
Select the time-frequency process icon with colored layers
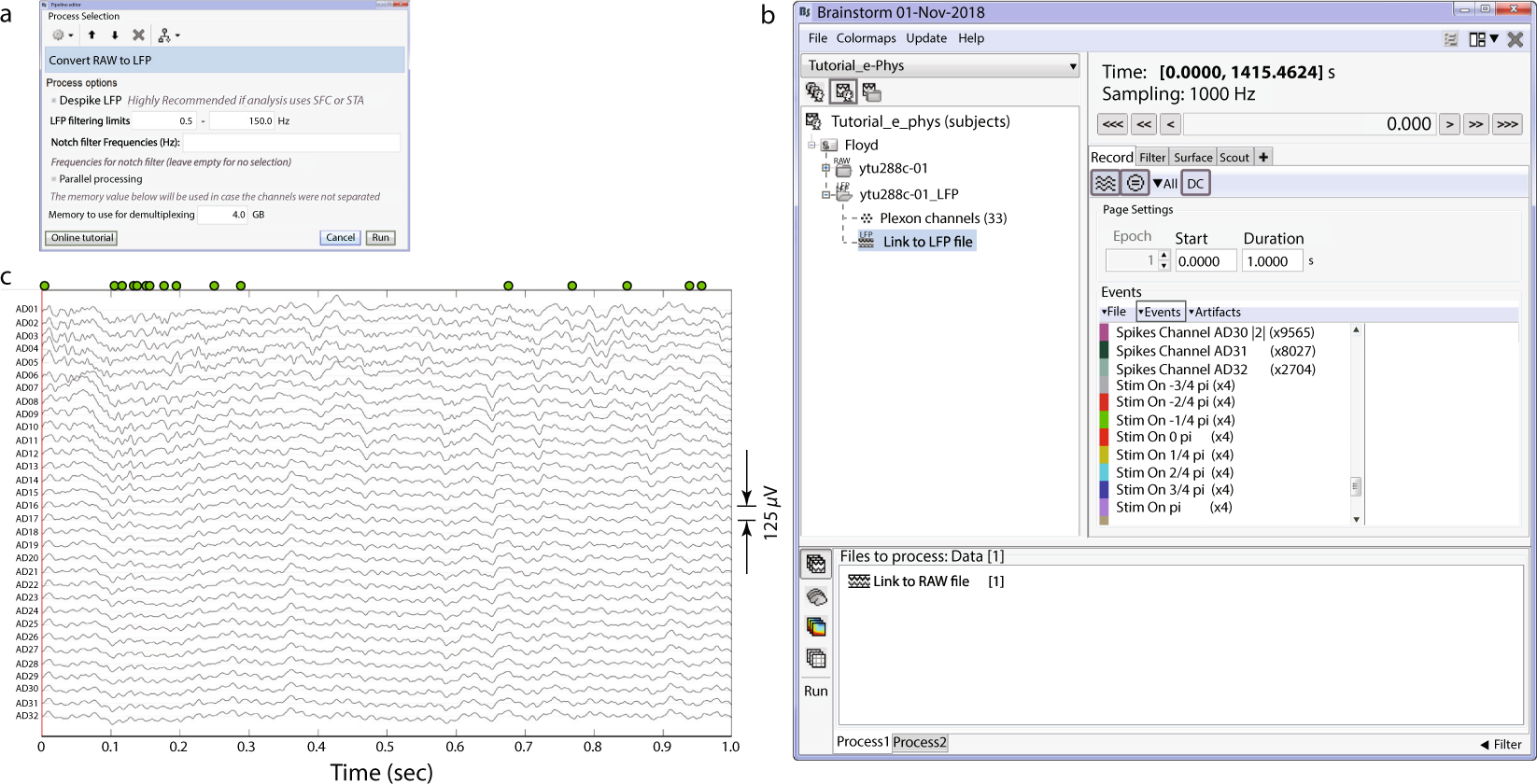816,627
